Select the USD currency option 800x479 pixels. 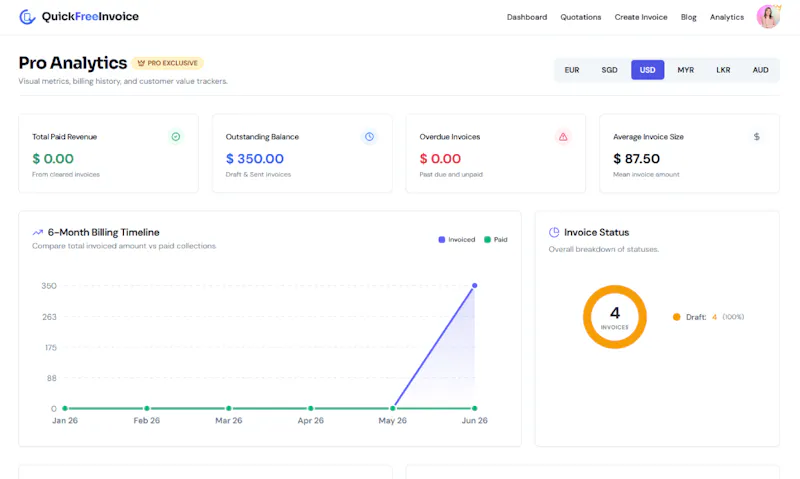(x=647, y=70)
